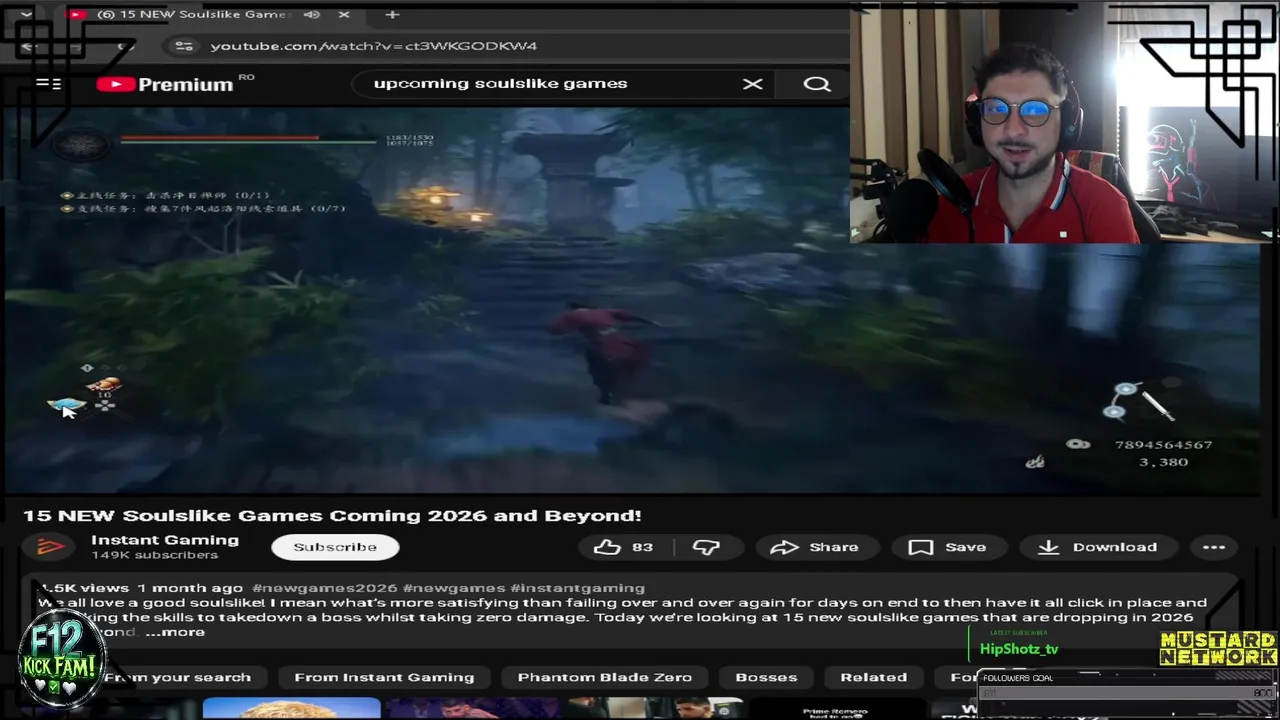Viewport: 1280px width, 720px height.
Task: Open the YouTube hamburger guide menu
Action: coord(48,84)
